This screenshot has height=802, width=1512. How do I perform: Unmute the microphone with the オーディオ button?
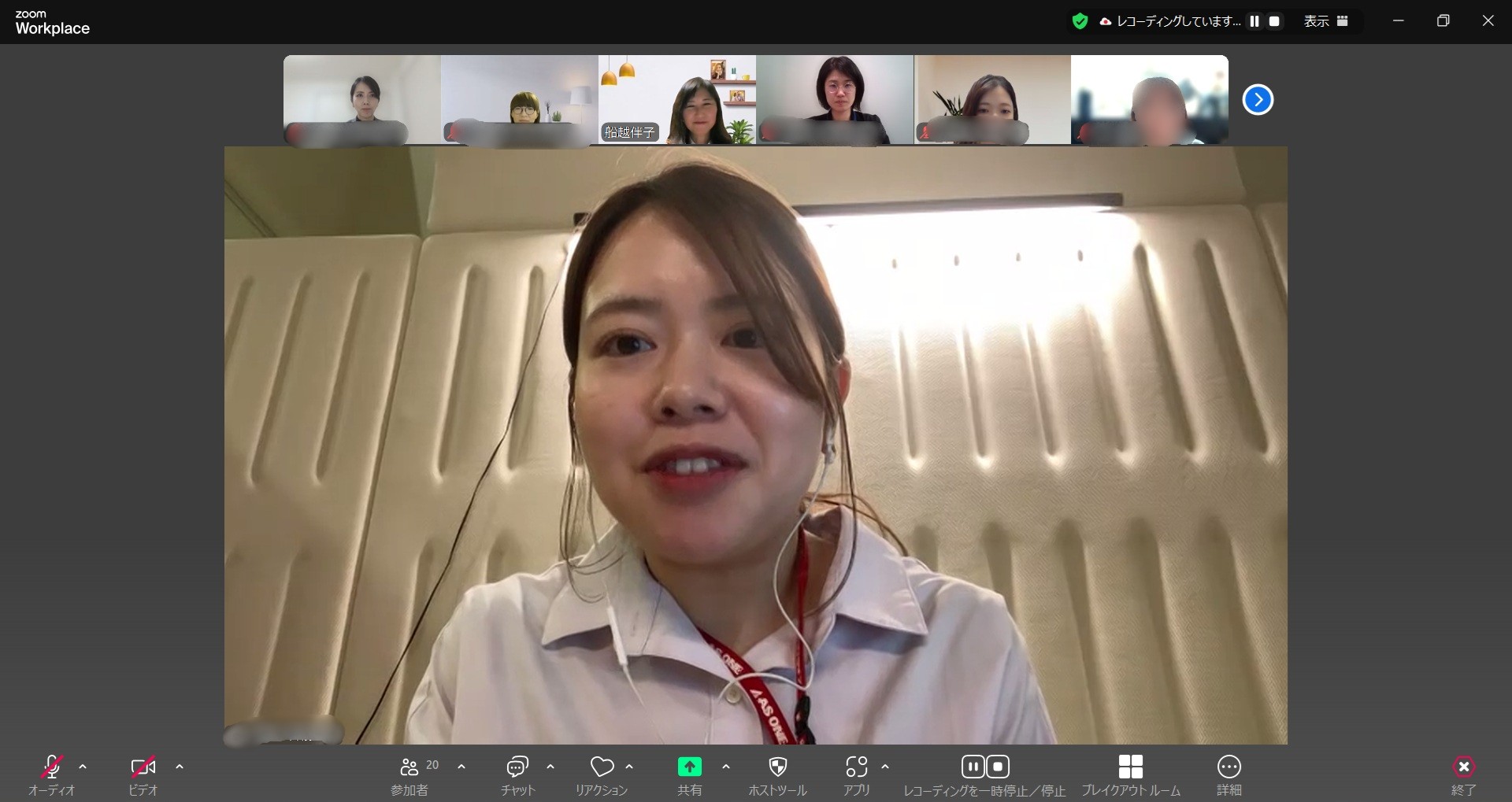pyautogui.click(x=52, y=767)
